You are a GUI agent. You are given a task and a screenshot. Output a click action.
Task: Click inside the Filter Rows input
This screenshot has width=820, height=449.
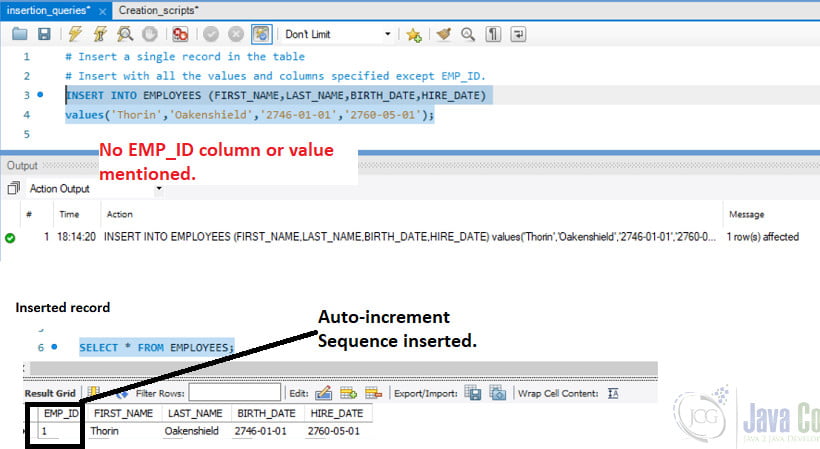coord(235,393)
